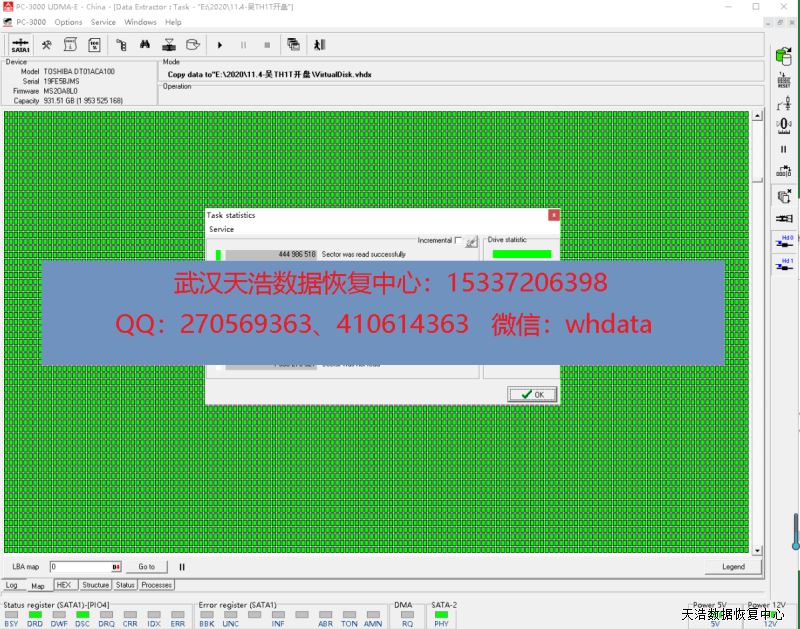Click the SATA1 port selection icon
This screenshot has height=629, width=800.
(20, 45)
